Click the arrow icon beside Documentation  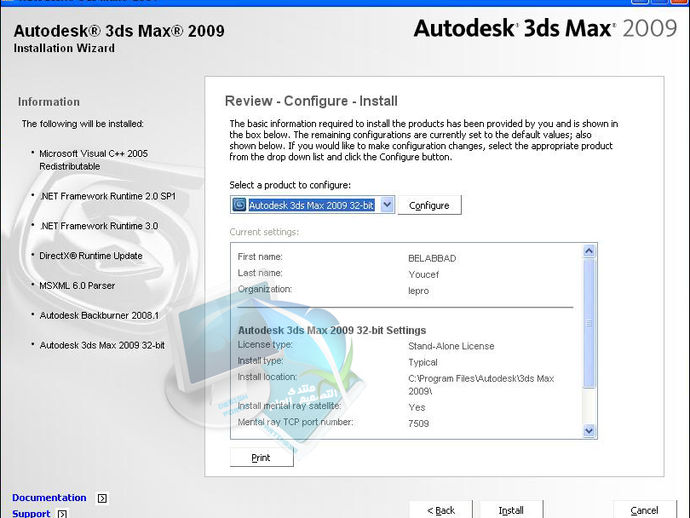coord(102,498)
